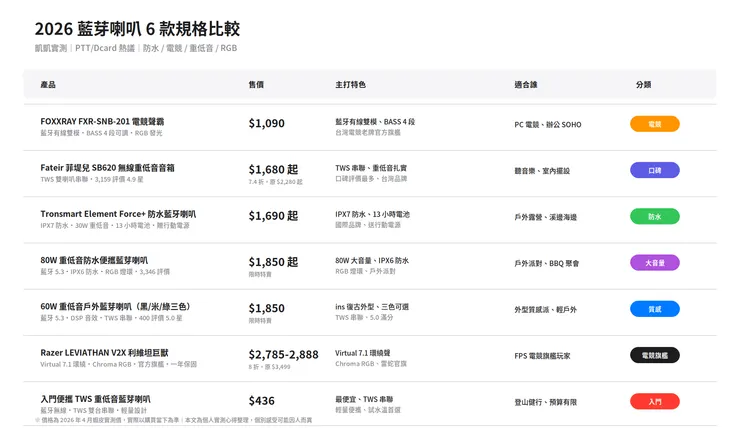Click the red 入門 category badge
740x428 pixels.
click(x=655, y=402)
